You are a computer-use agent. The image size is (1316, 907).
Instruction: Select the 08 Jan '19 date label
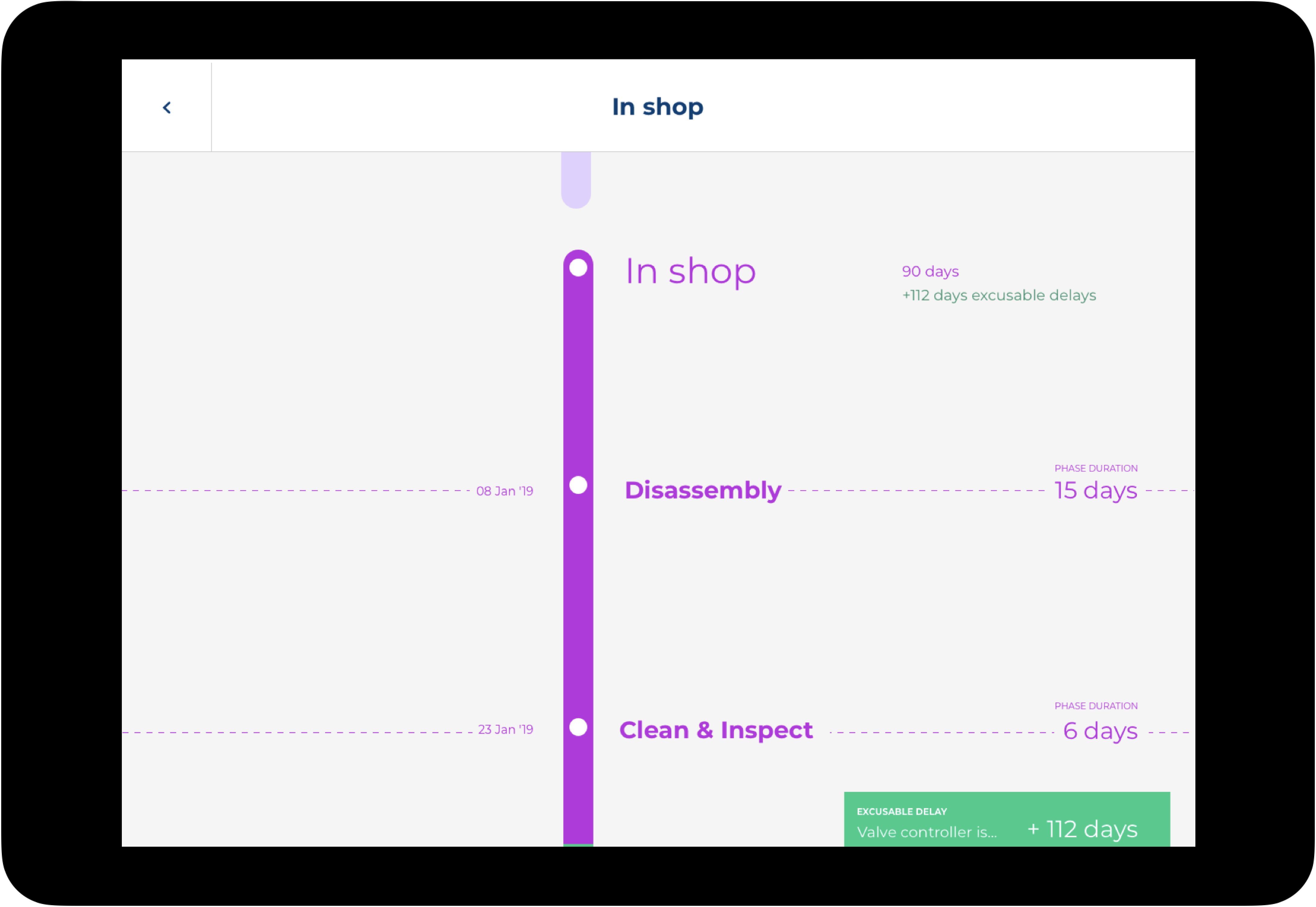pos(505,491)
